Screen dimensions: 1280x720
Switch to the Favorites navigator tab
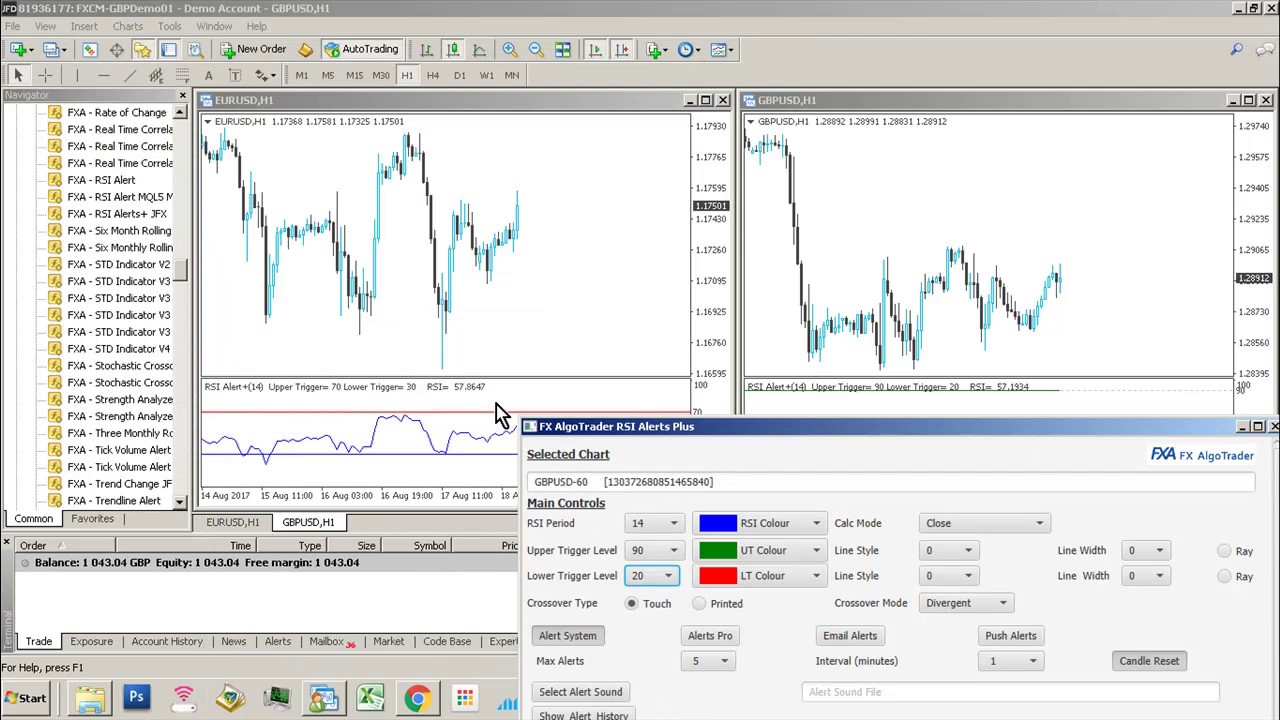point(92,519)
